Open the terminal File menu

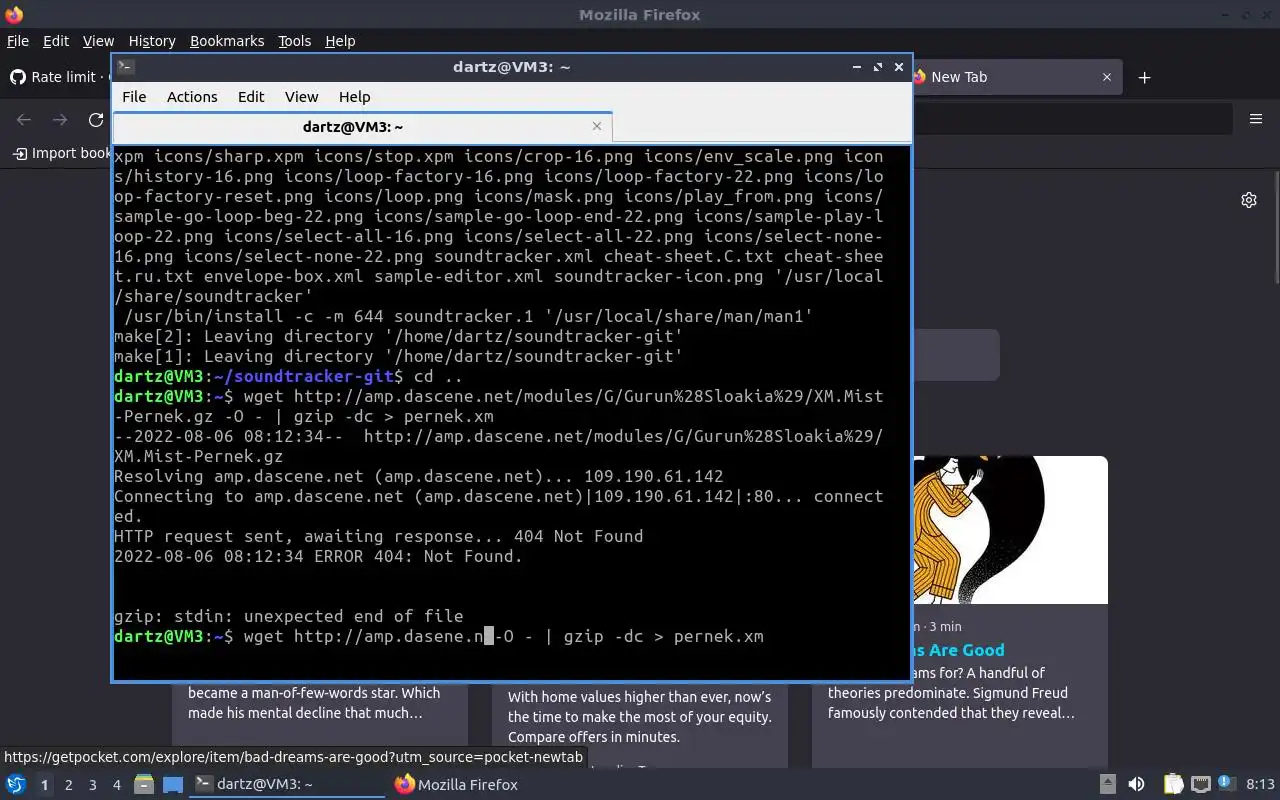click(134, 97)
